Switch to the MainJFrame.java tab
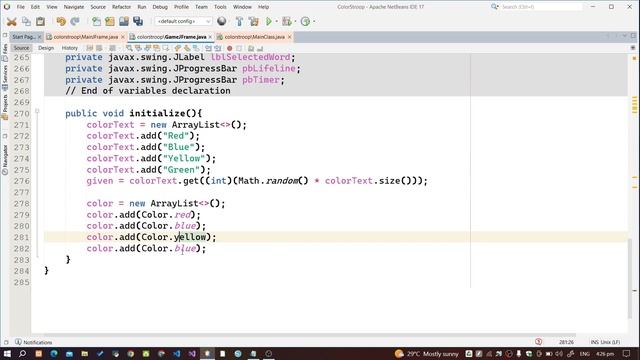Viewport: 640px width, 360px height. click(86, 37)
